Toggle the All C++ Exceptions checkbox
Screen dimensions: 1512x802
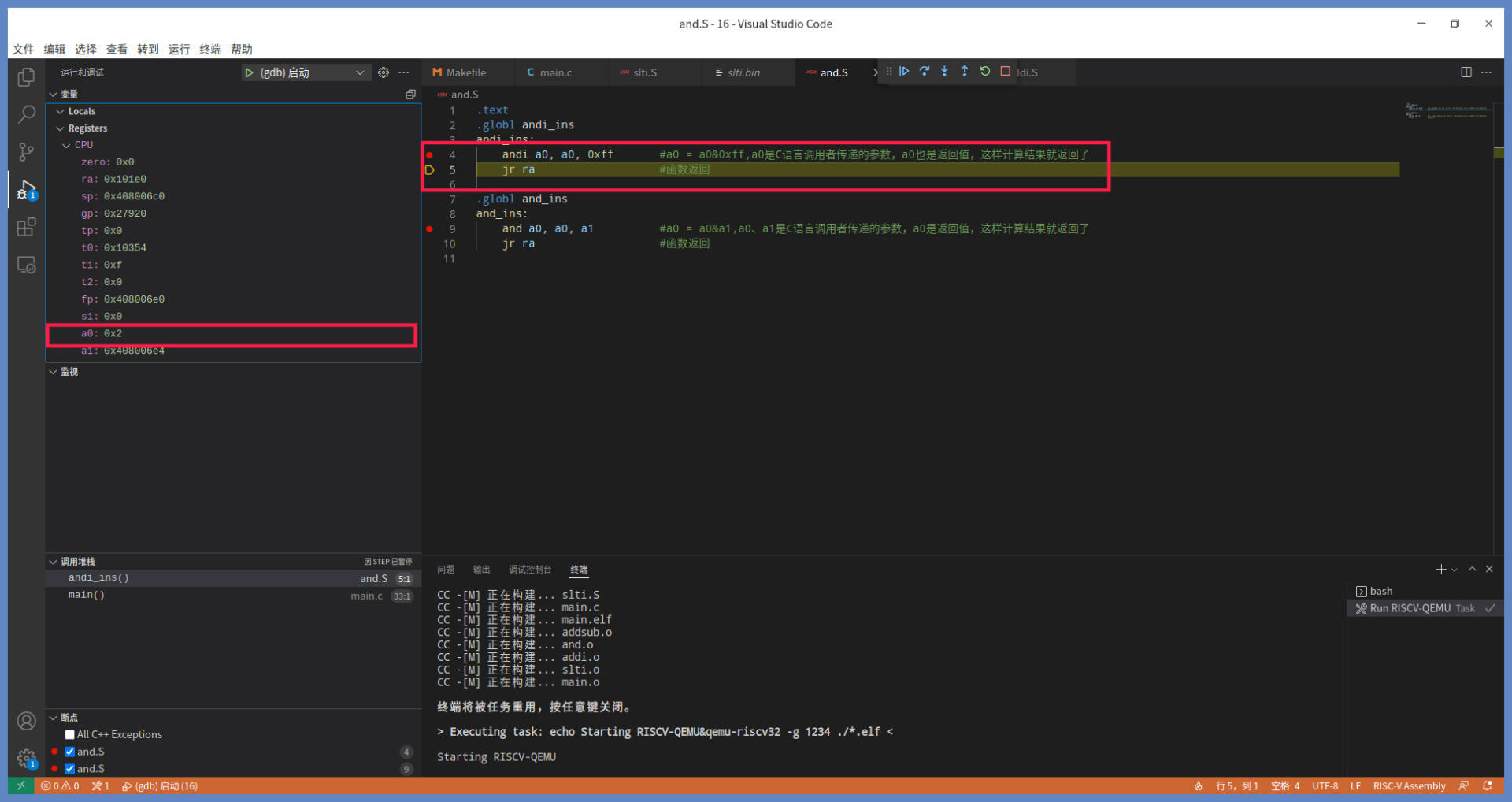70,734
